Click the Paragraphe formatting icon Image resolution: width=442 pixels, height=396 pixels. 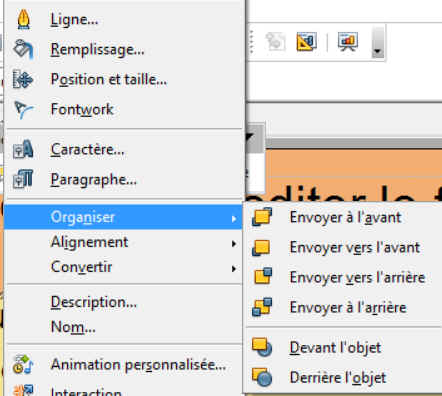(x=23, y=179)
